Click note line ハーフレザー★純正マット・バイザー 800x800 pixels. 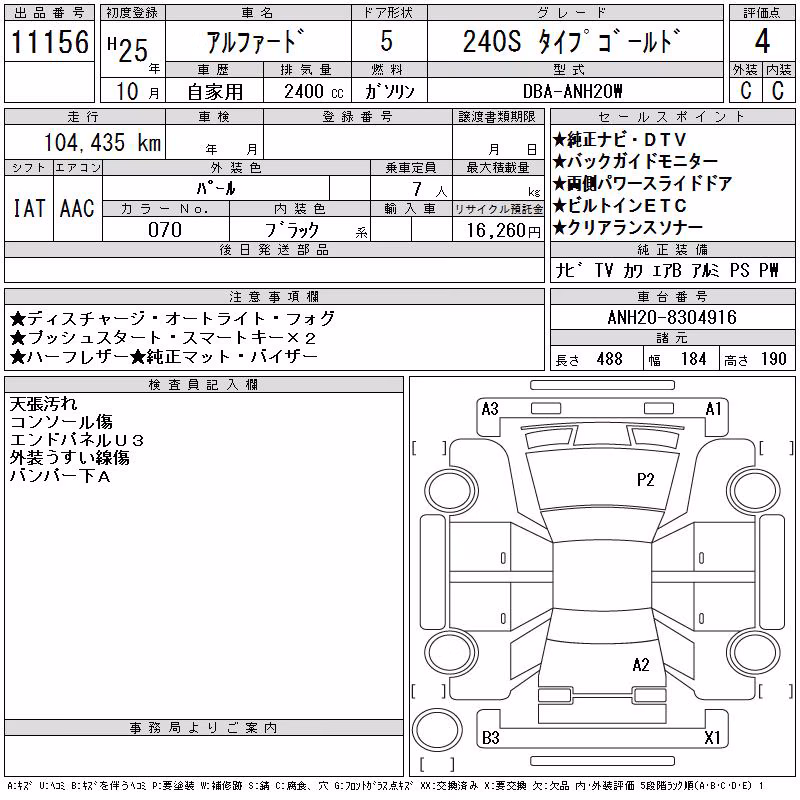pyautogui.click(x=164, y=357)
